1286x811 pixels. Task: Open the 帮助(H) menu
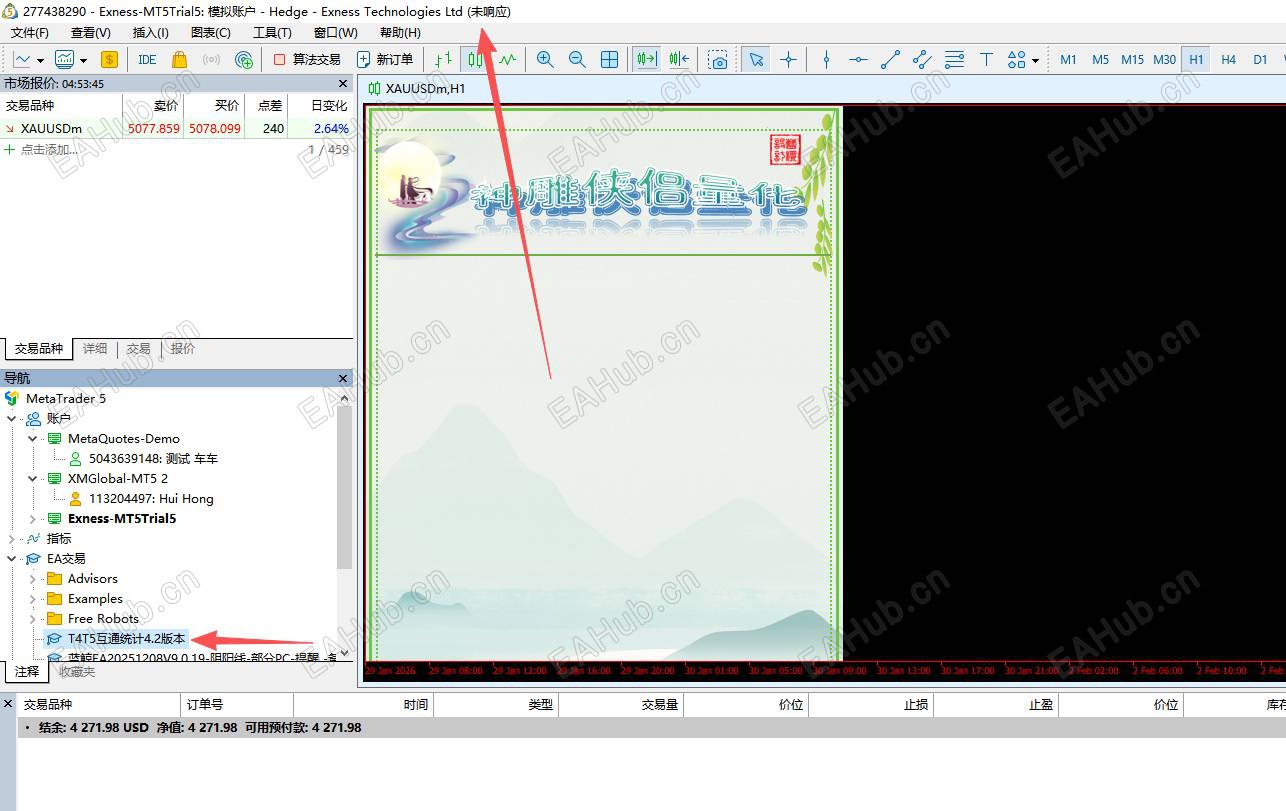point(400,32)
